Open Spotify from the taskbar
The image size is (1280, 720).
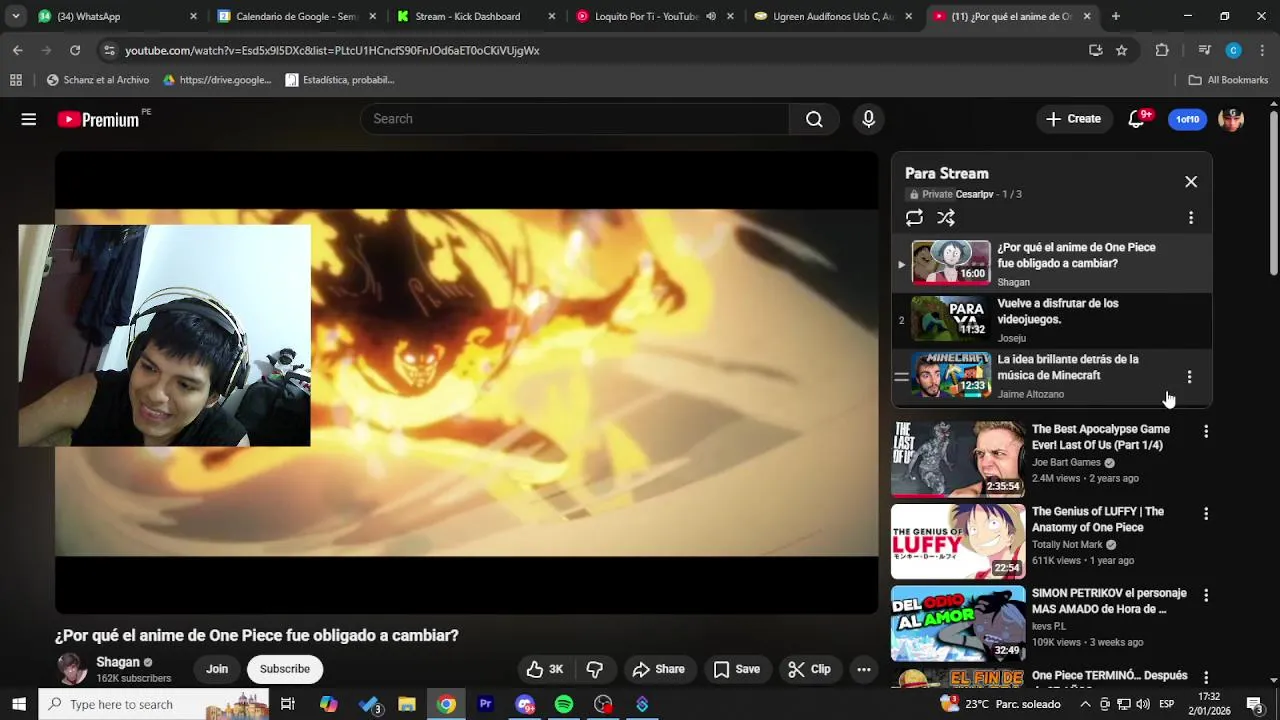(564, 704)
